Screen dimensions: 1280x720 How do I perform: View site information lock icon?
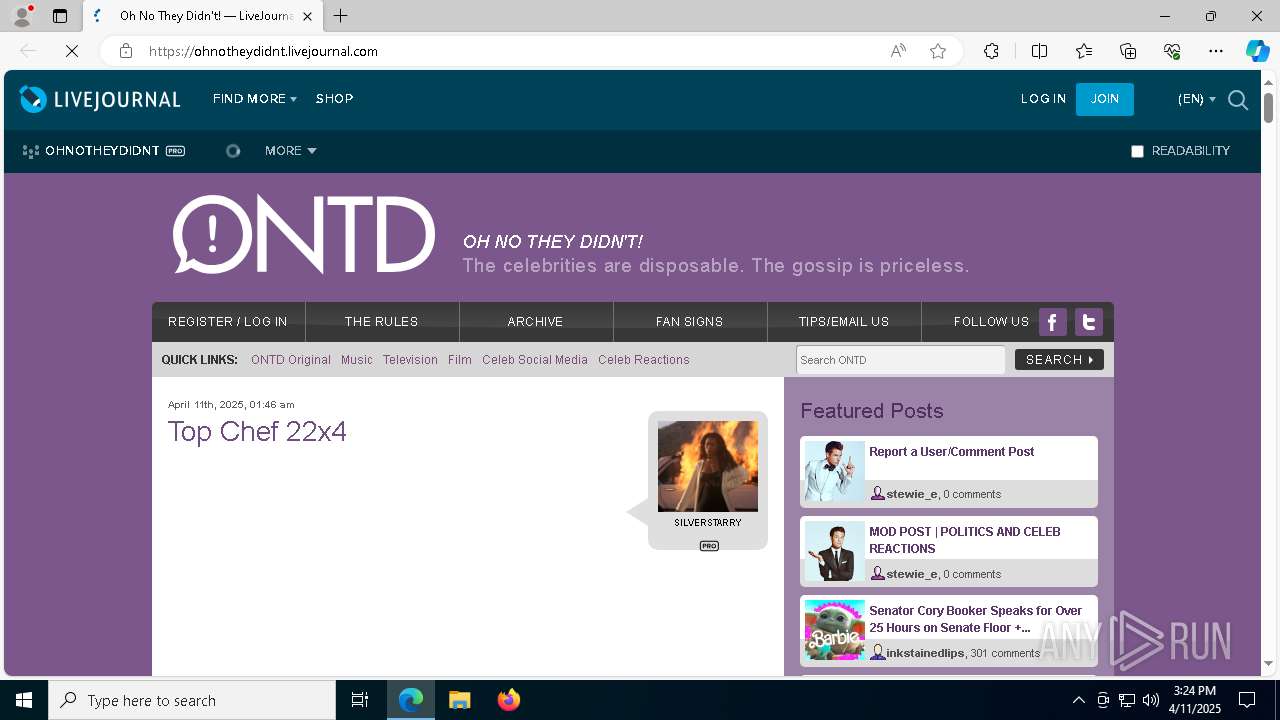pos(126,51)
